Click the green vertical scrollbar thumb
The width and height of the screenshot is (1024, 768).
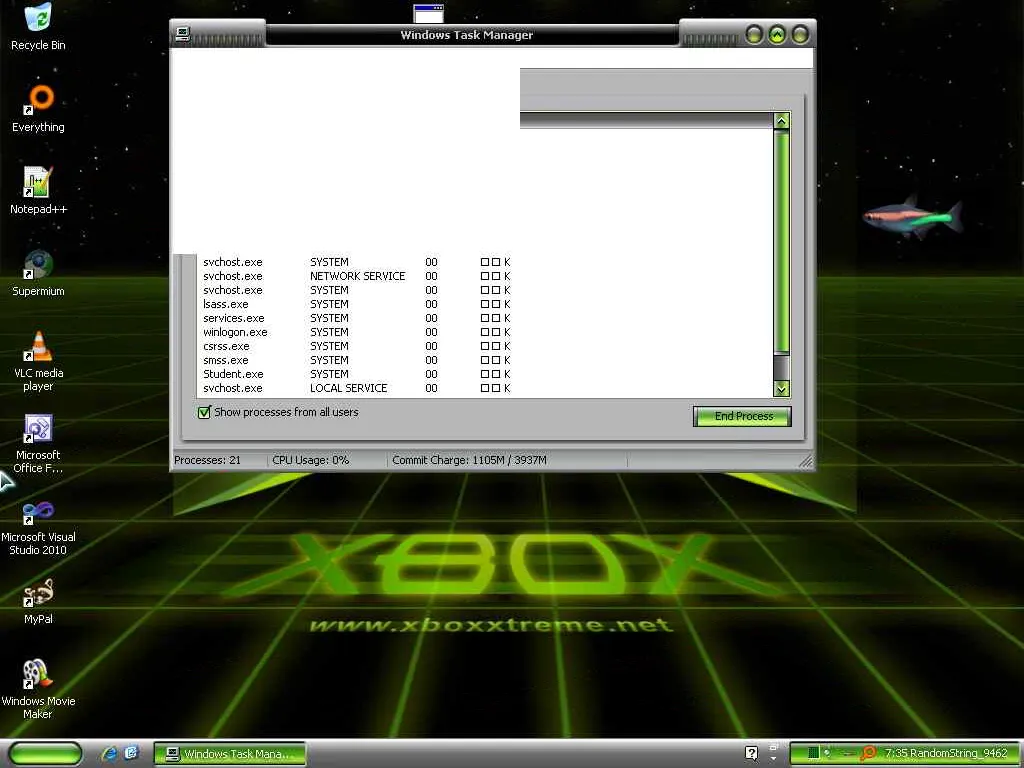click(781, 242)
